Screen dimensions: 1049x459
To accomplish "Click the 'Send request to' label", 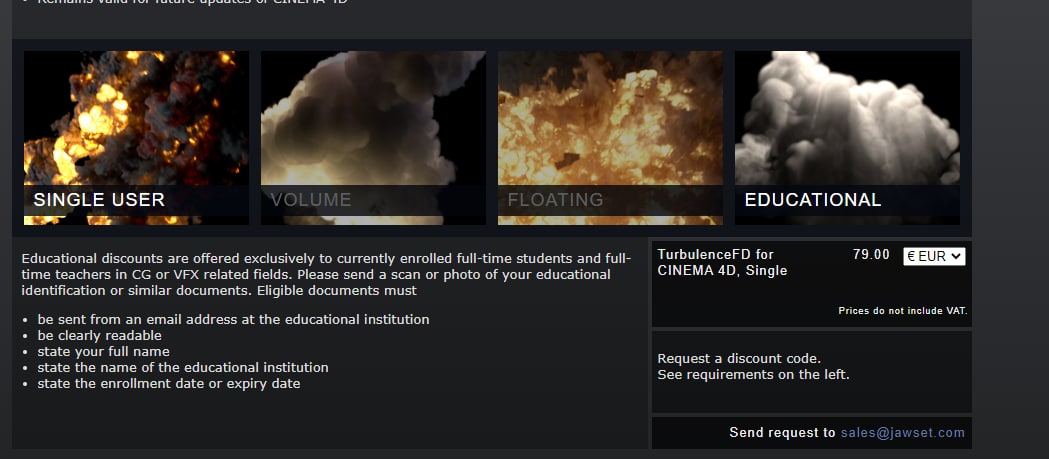I will (x=782, y=433).
